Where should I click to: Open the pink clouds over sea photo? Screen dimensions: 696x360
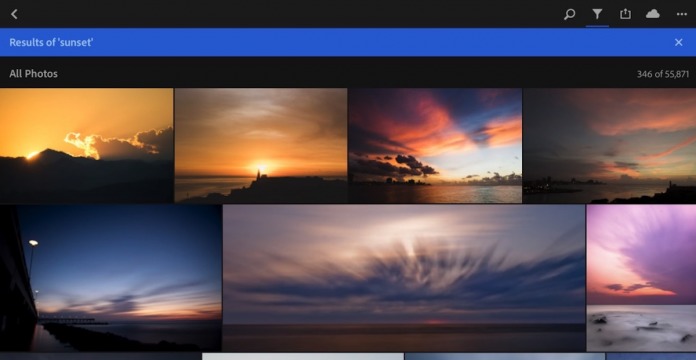click(435, 146)
